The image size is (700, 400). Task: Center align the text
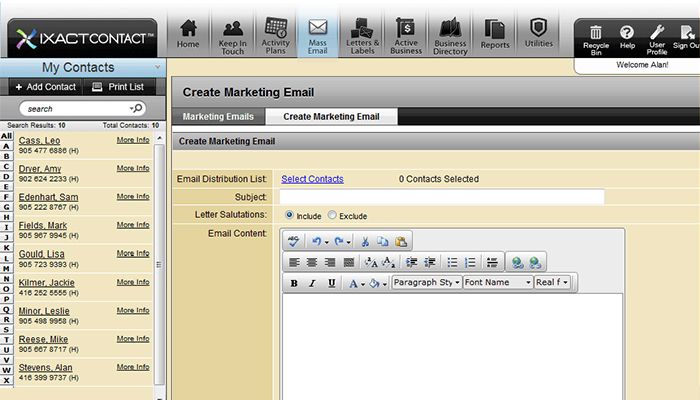pos(312,262)
